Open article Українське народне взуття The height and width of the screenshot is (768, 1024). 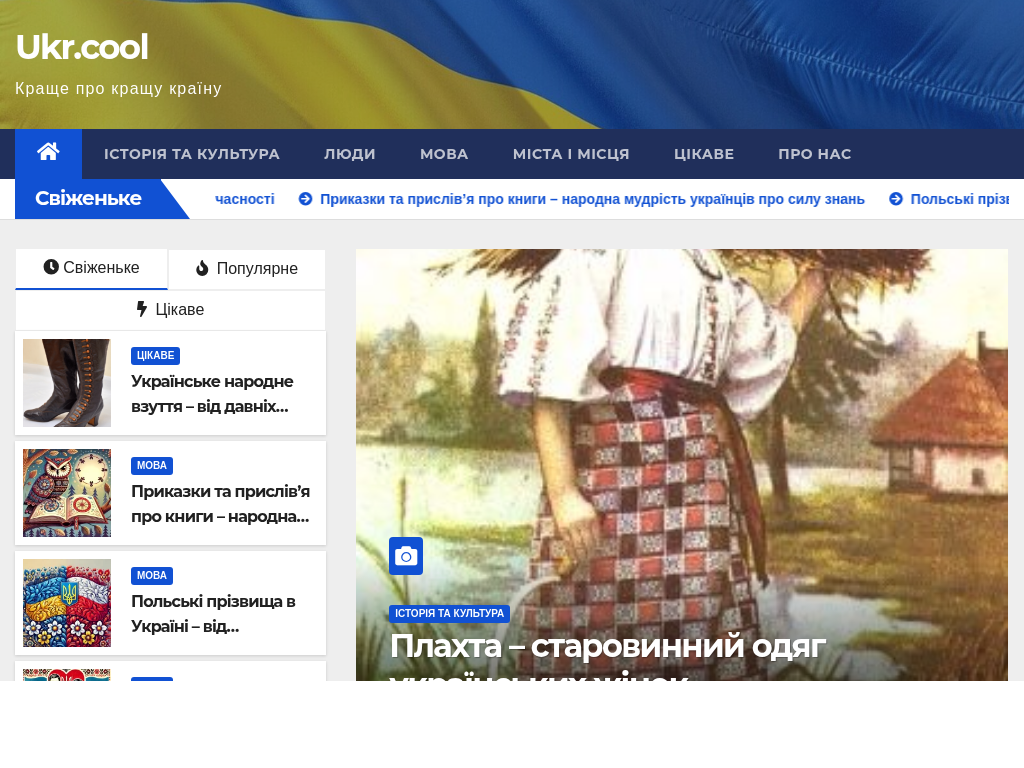pyautogui.click(x=212, y=394)
